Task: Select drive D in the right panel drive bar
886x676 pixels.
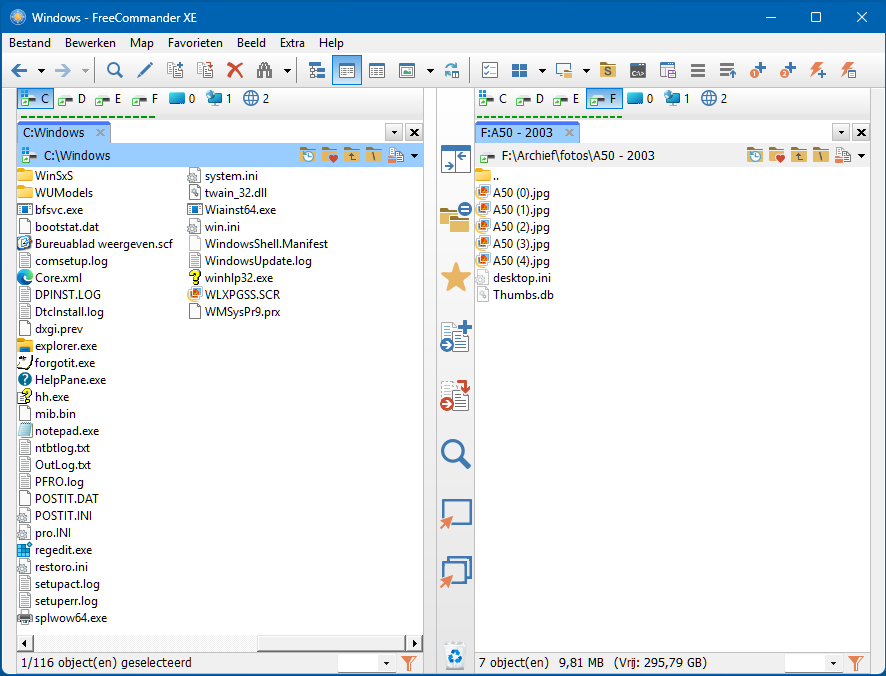Action: [531, 99]
